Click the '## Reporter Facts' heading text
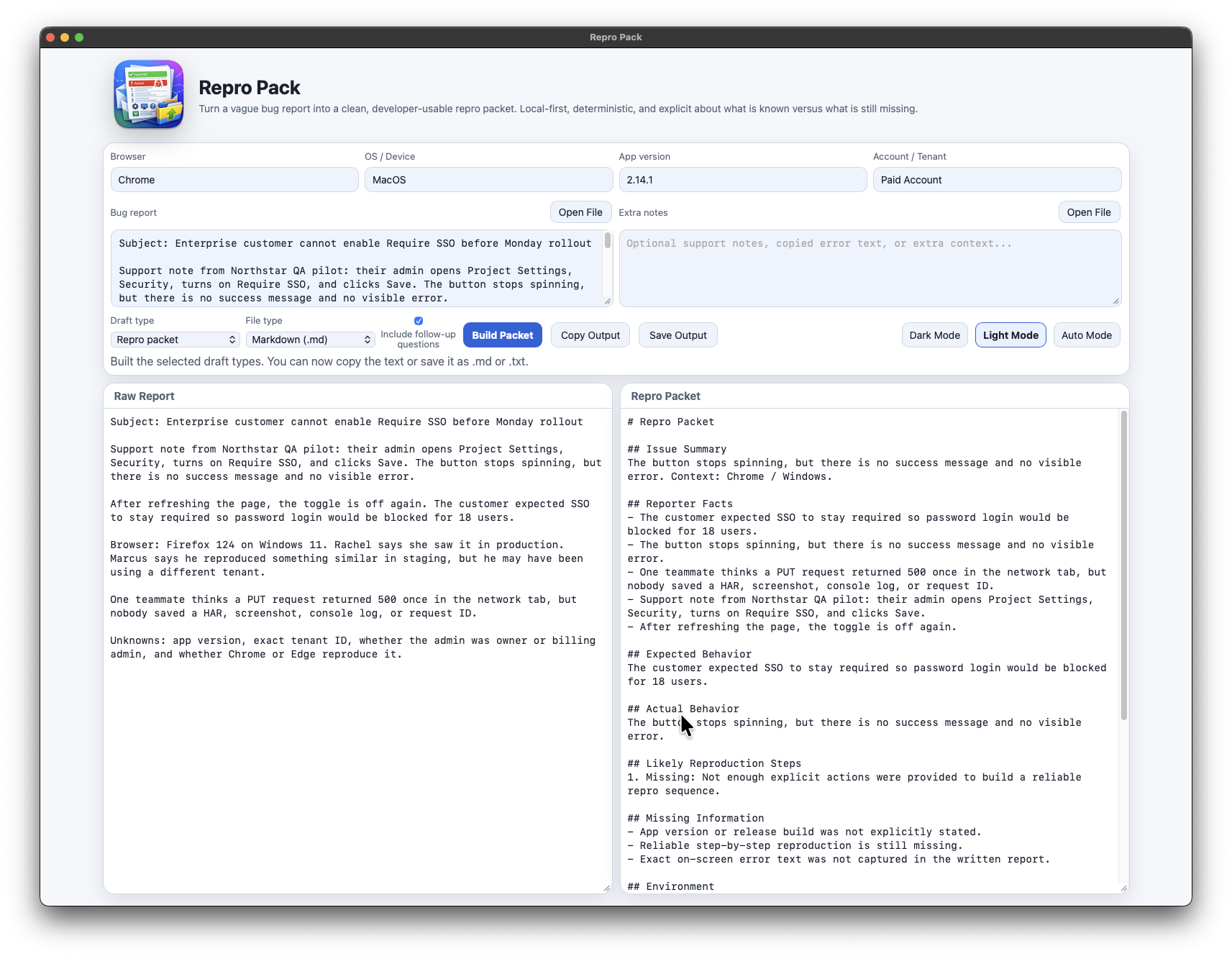 680,504
